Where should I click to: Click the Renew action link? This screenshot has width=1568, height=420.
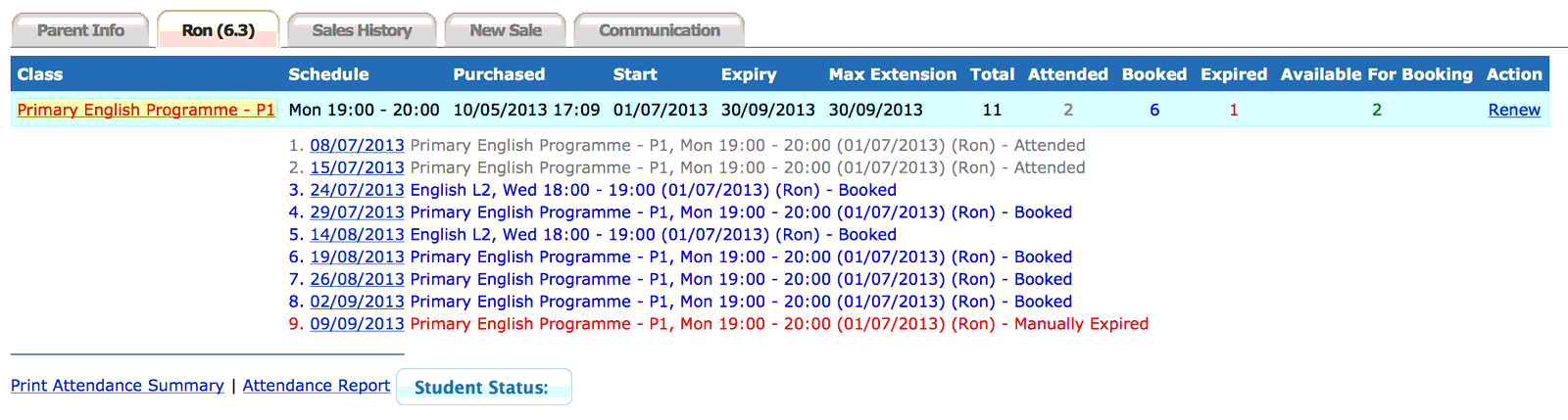[x=1514, y=110]
